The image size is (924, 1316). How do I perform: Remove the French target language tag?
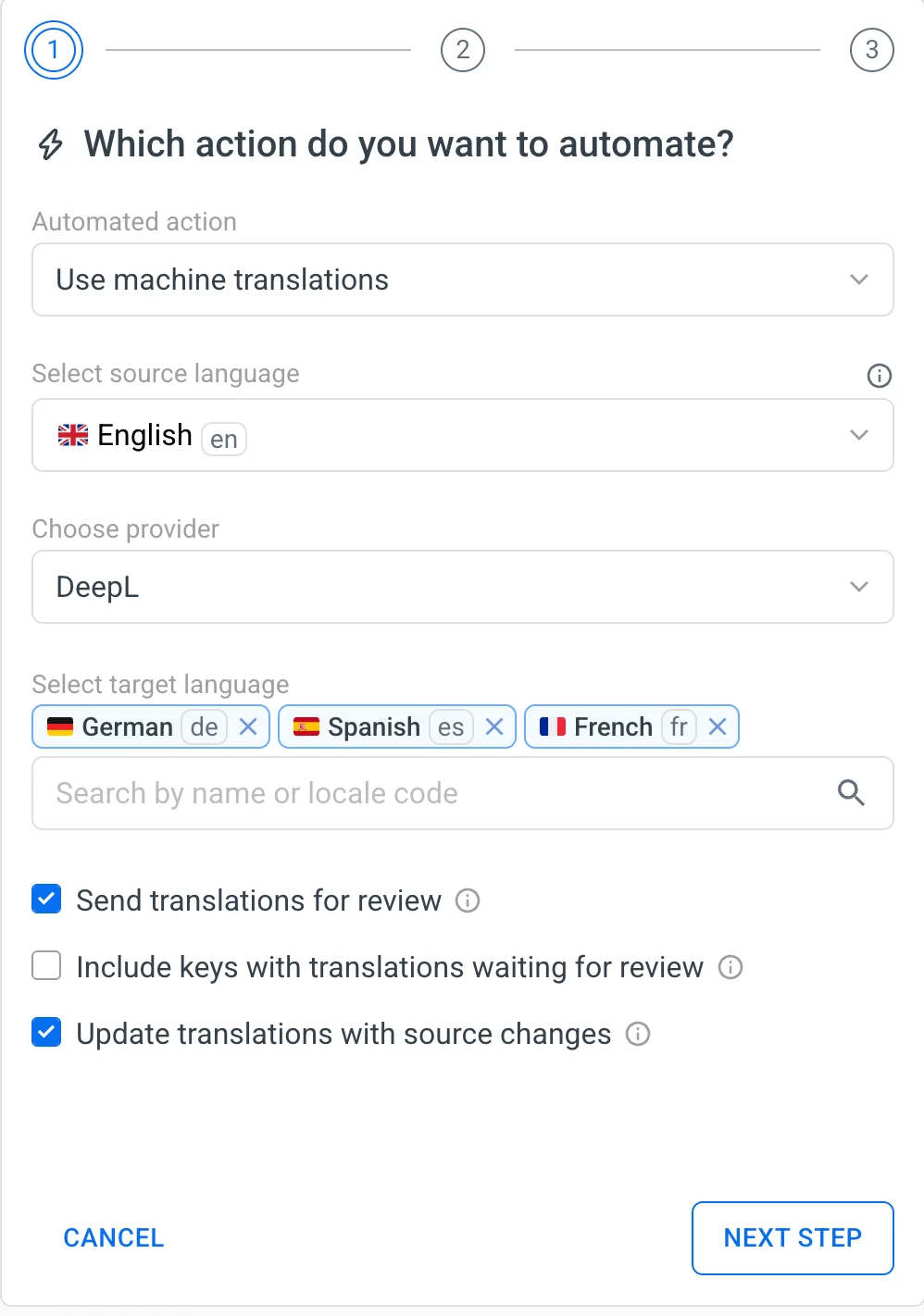[x=718, y=727]
